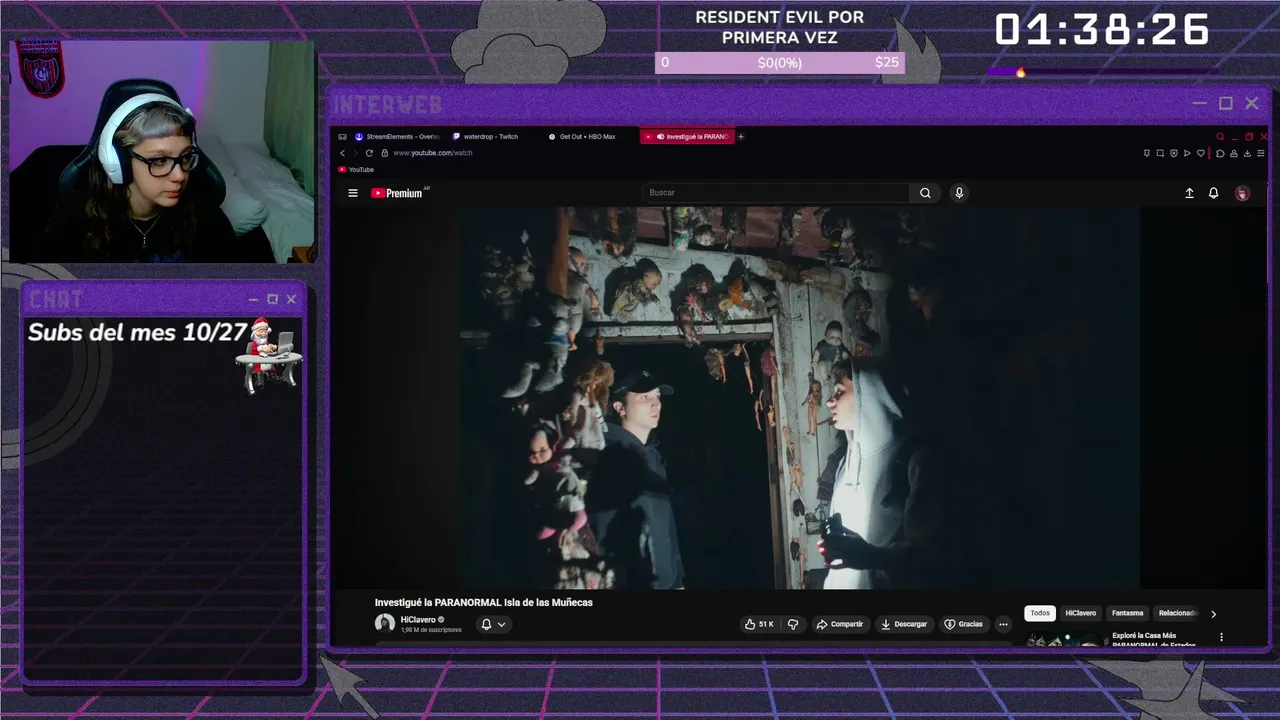Reload the page with the refresh icon

[x=369, y=153]
